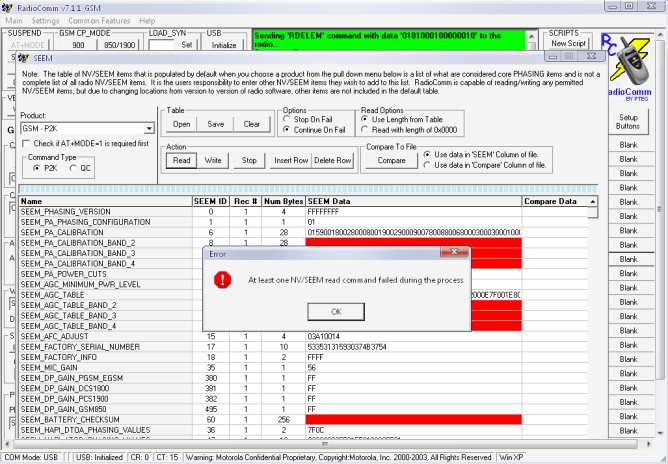The width and height of the screenshot is (668, 464).
Task: Sort the table by the Name column header
Action: (x=106, y=201)
